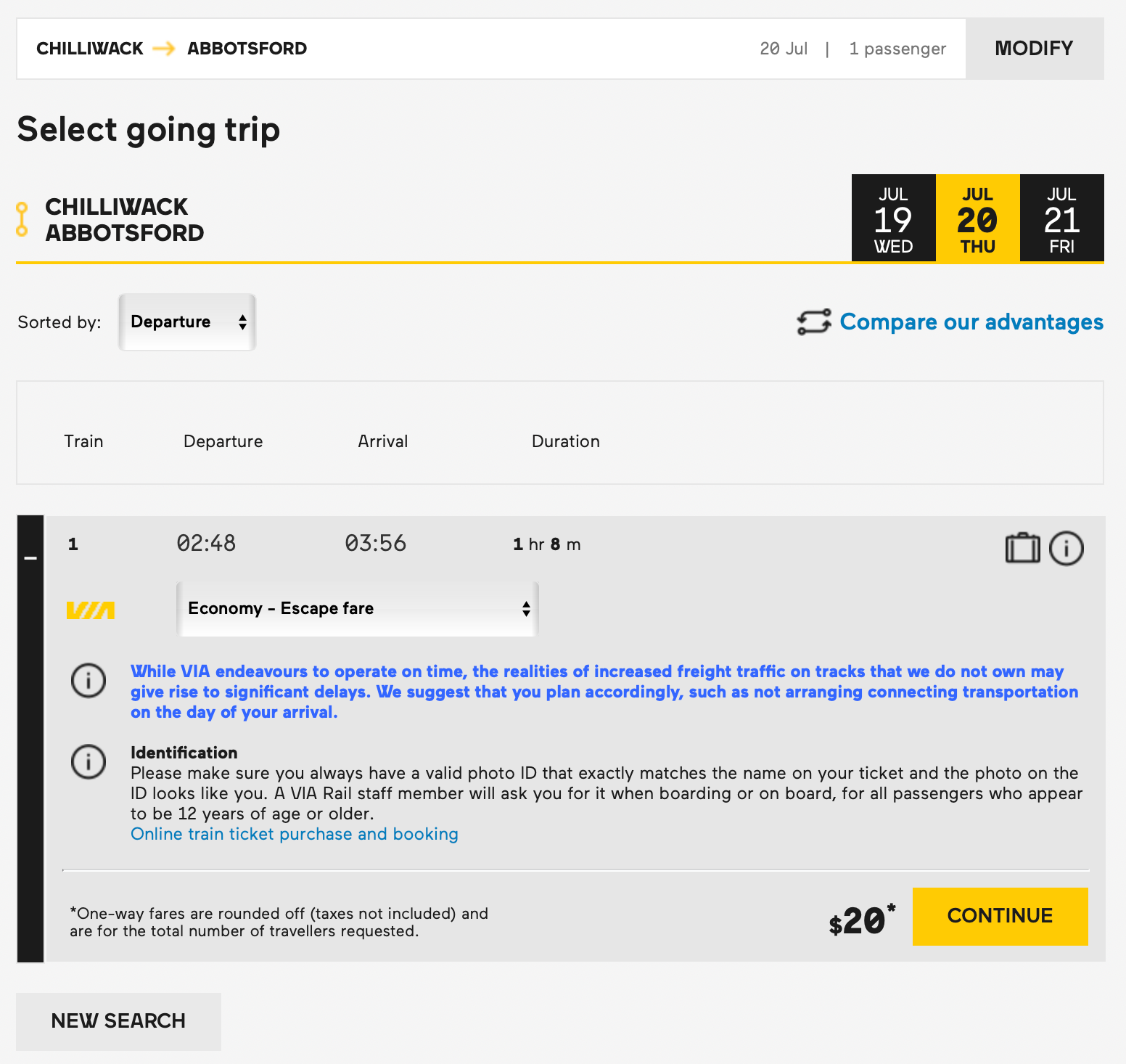Click info icon beside freight delay notice
Screen dimensions: 1126x1064
[89, 681]
